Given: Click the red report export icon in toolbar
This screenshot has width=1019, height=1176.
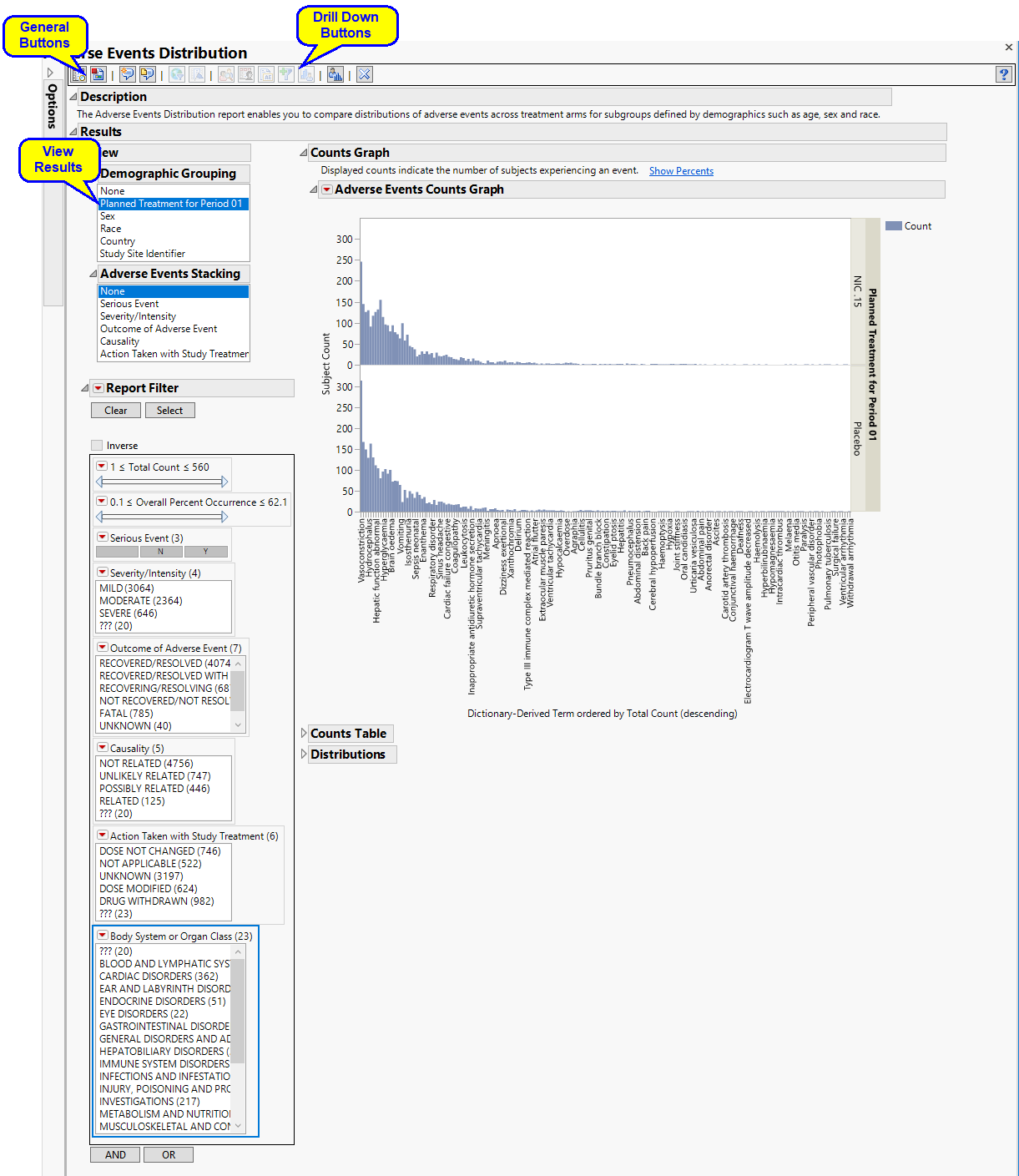Looking at the screenshot, I should coord(98,74).
